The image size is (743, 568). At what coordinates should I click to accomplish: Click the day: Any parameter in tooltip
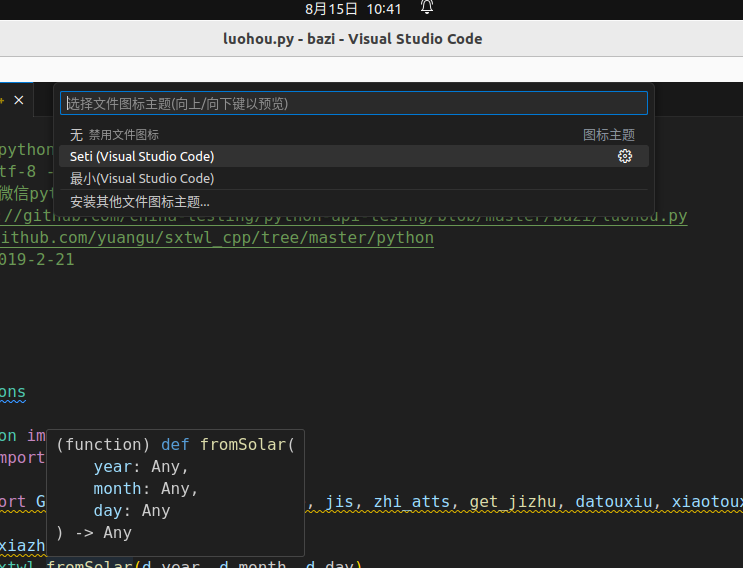point(132,511)
